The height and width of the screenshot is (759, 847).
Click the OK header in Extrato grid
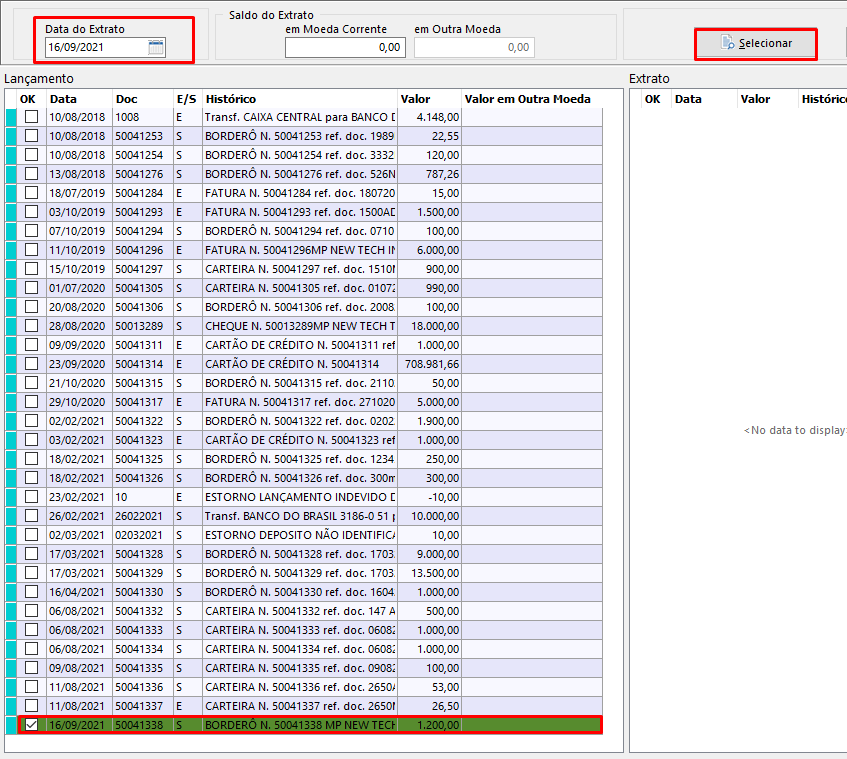pos(653,99)
